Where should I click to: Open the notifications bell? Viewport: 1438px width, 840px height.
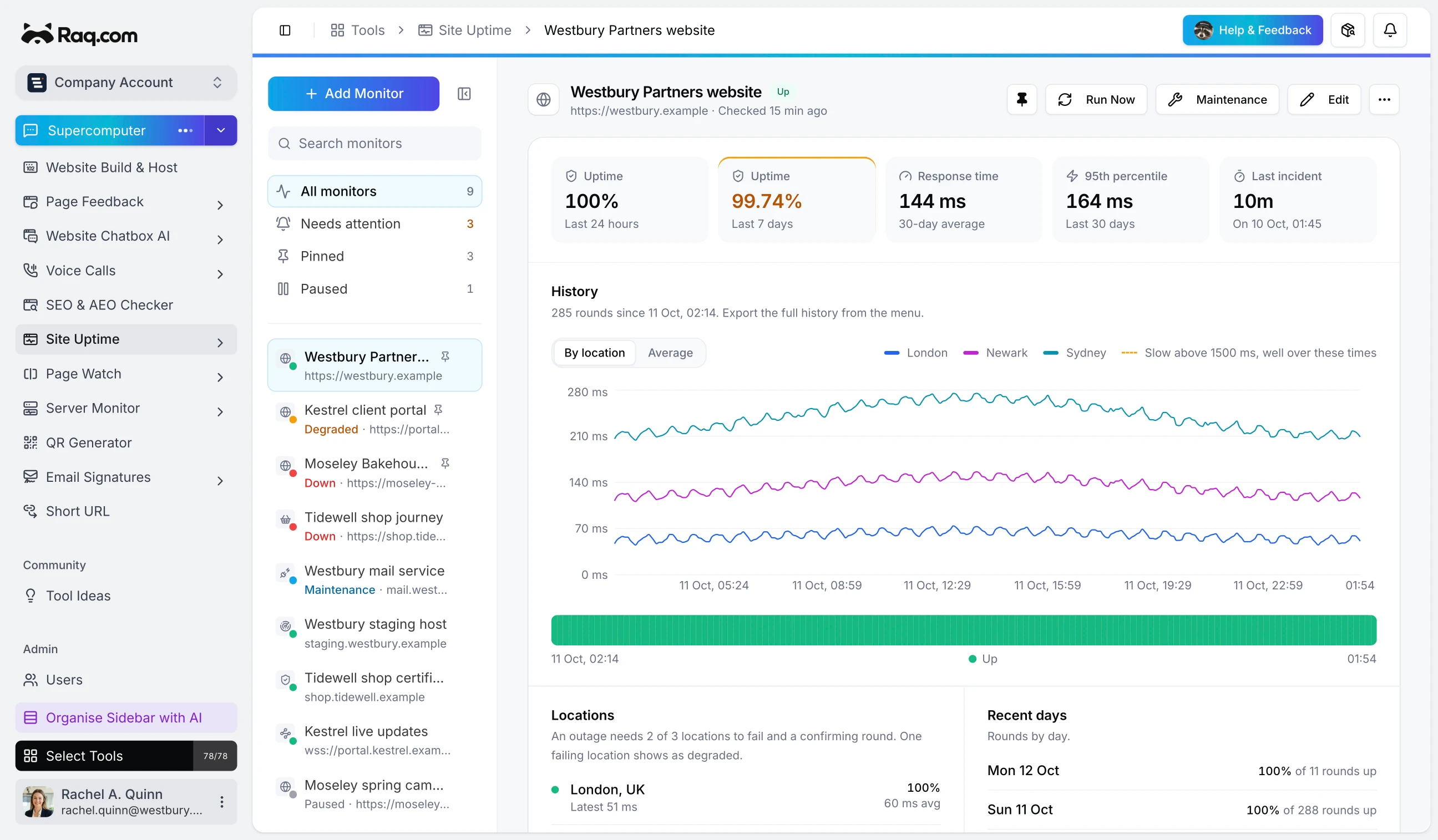(1390, 30)
